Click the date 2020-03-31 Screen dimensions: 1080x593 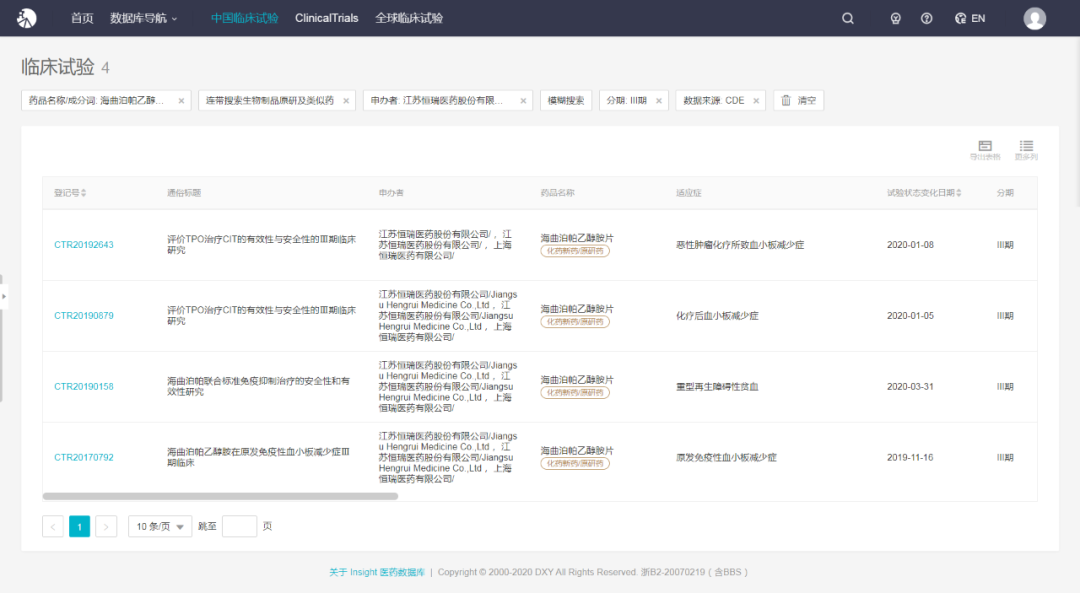point(910,386)
